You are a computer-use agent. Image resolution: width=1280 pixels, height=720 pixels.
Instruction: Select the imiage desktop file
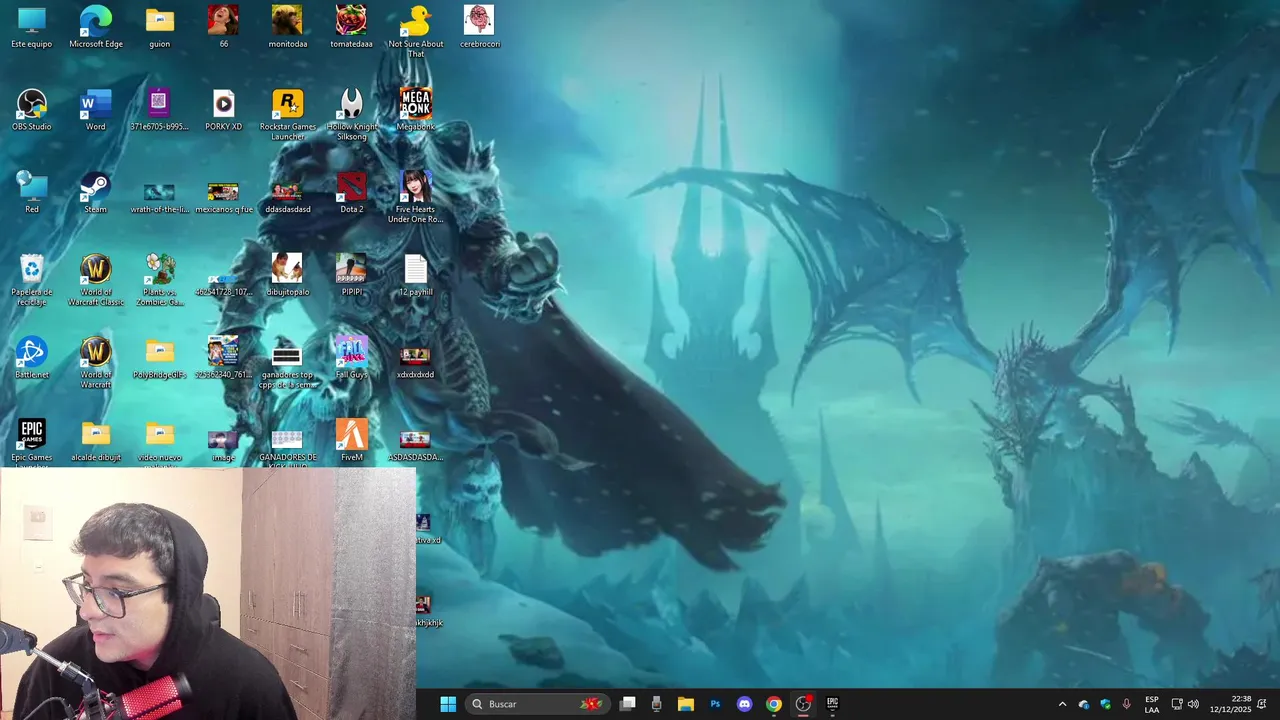(223, 446)
